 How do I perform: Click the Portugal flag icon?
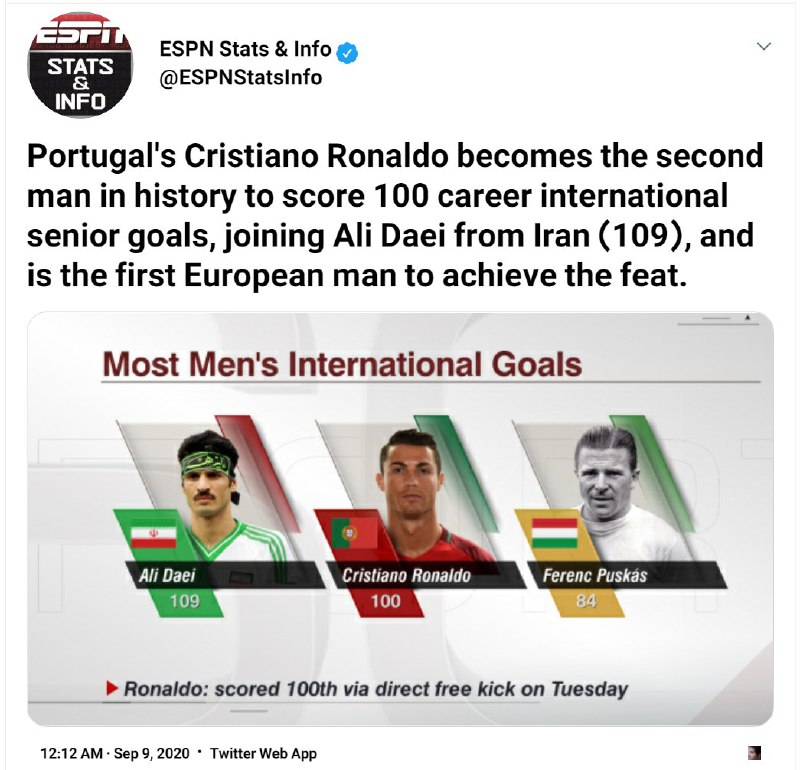[352, 533]
